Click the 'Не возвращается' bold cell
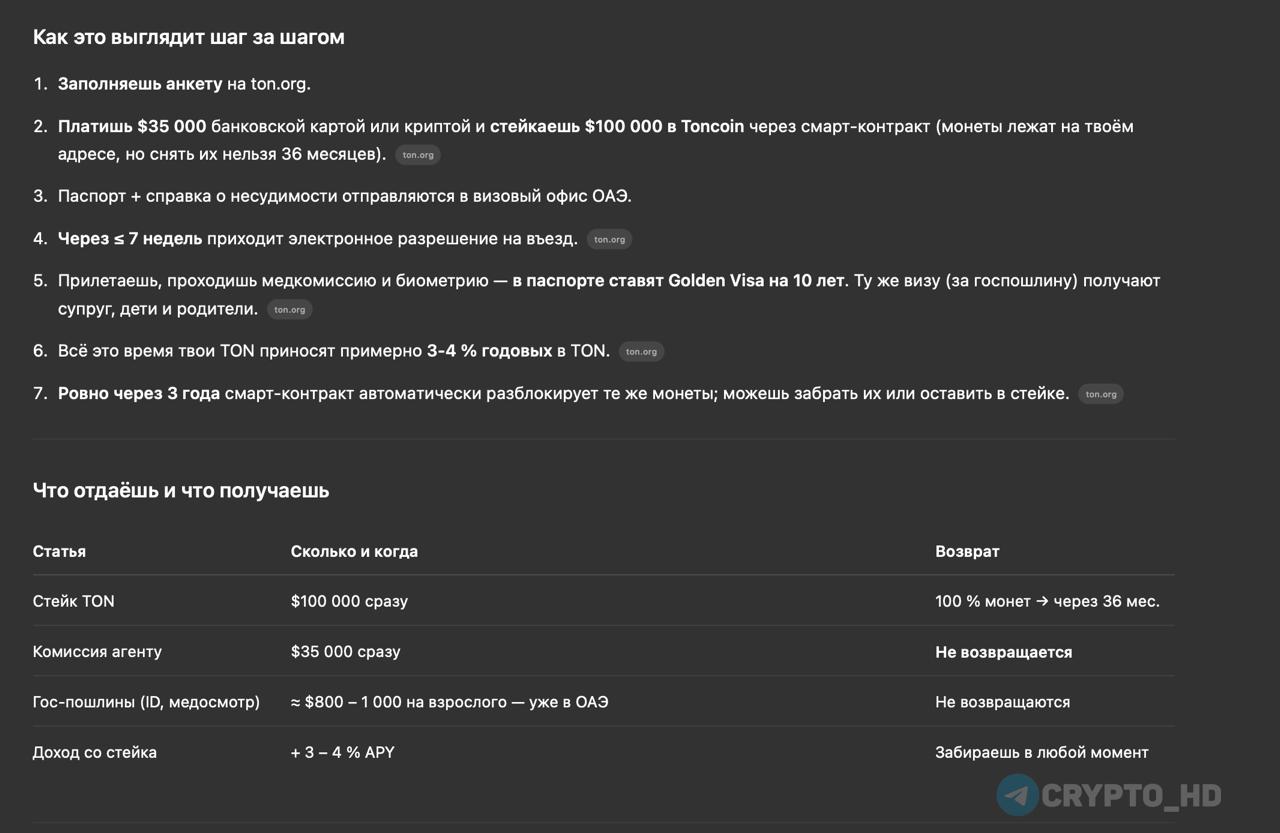 coord(1003,652)
